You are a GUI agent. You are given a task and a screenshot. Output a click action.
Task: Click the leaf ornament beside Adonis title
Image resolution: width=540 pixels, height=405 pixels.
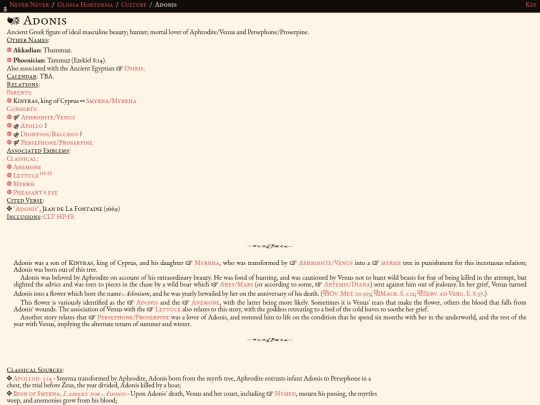click(13, 21)
